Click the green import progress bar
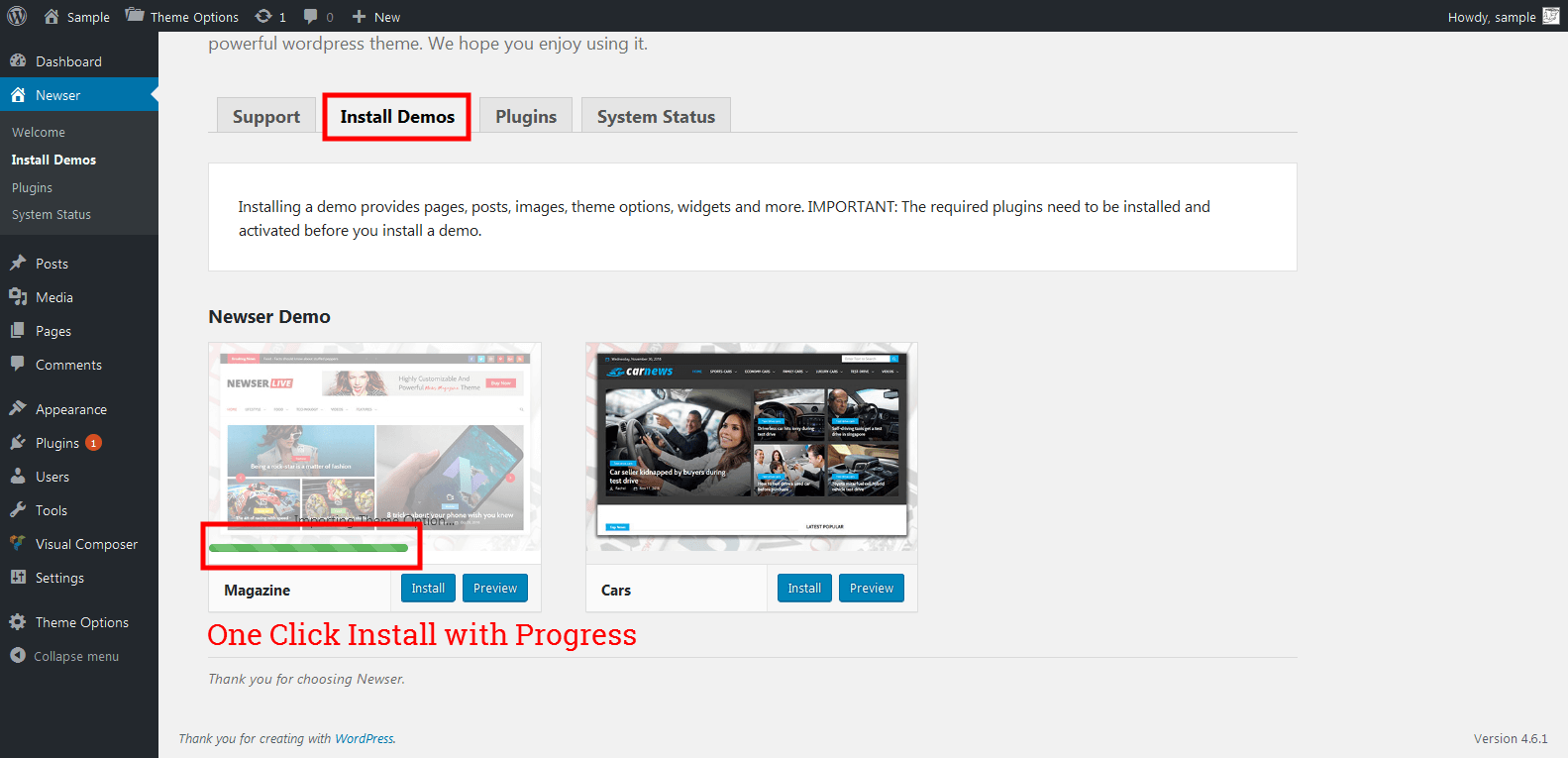This screenshot has width=1568, height=758. (x=308, y=548)
